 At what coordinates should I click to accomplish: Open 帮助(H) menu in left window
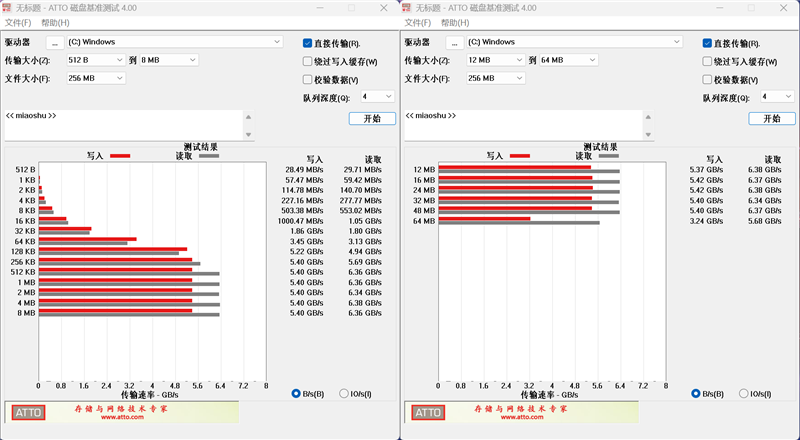coord(55,23)
